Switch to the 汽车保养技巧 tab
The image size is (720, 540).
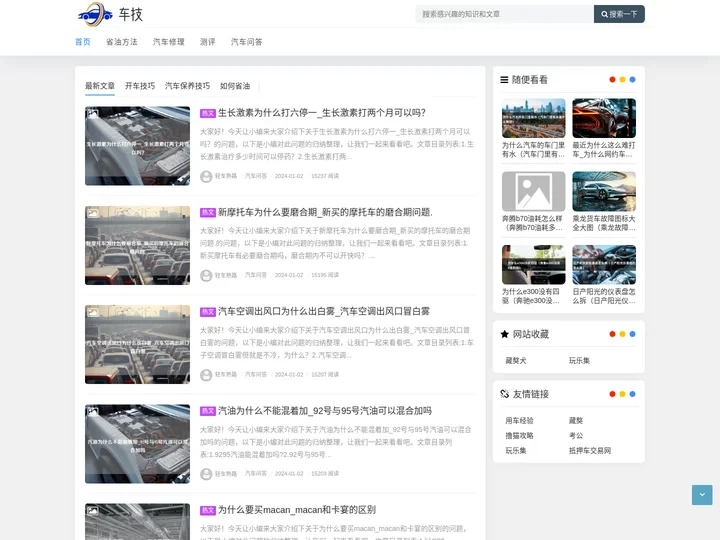tap(187, 86)
